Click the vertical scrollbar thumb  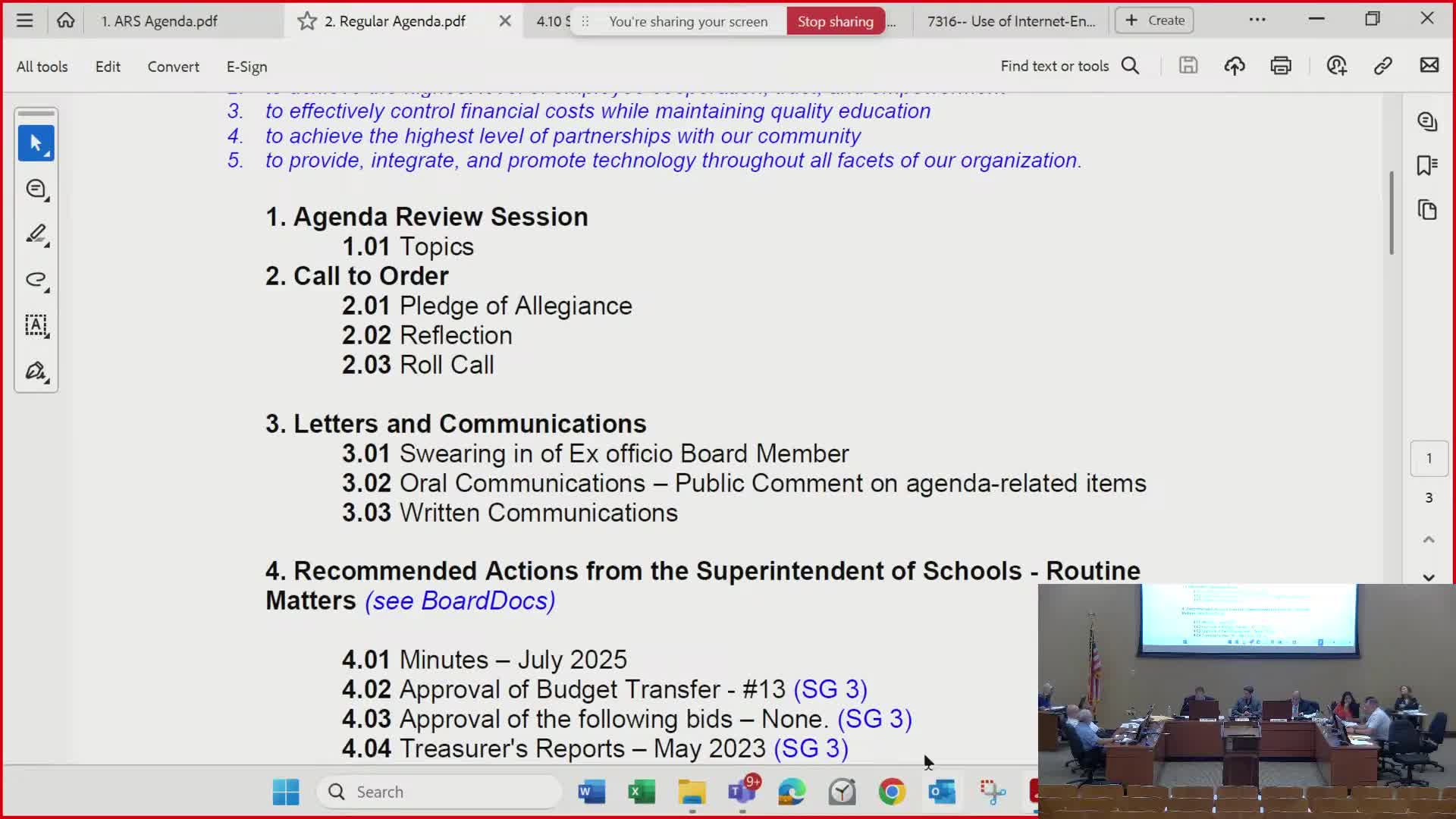(1392, 213)
